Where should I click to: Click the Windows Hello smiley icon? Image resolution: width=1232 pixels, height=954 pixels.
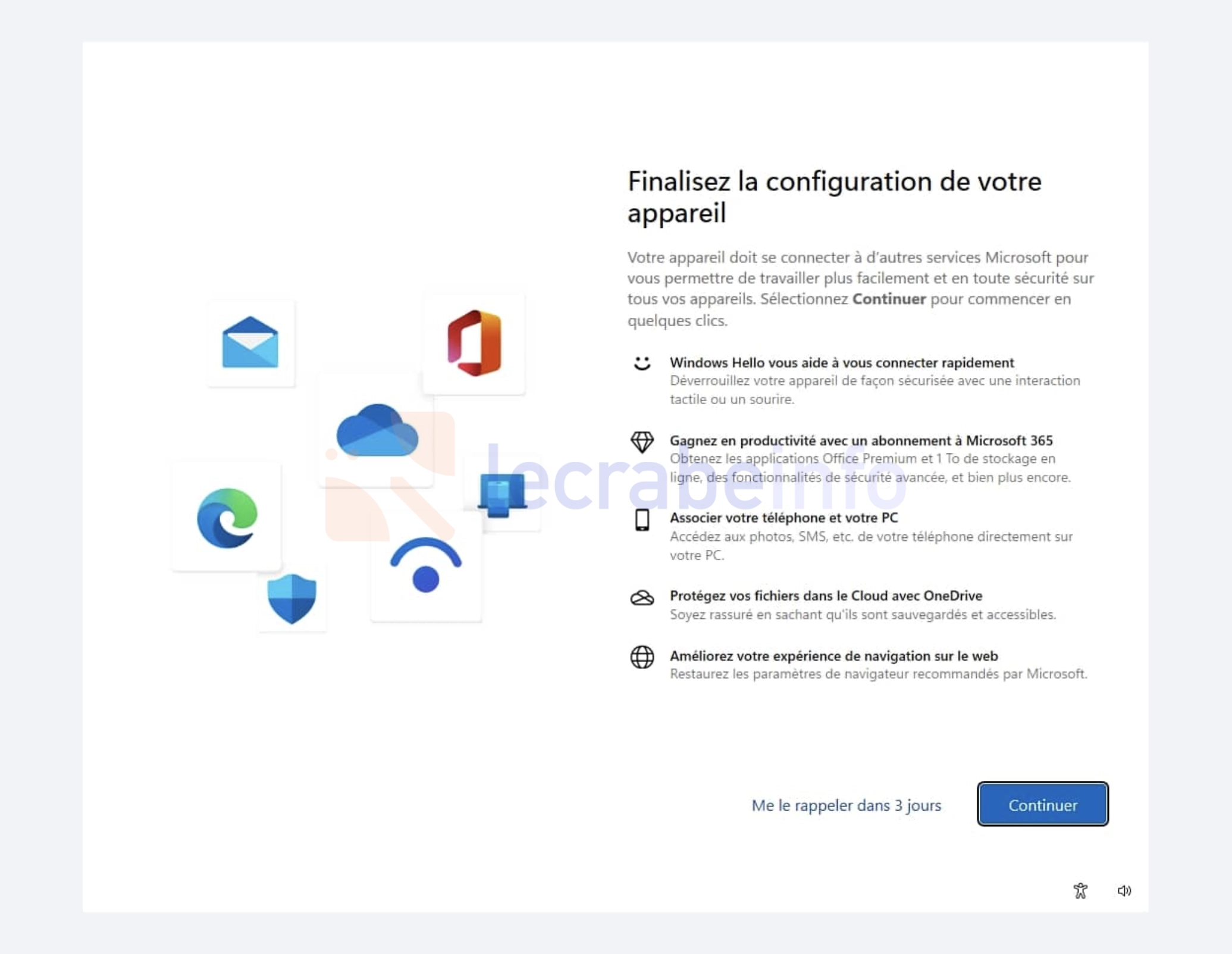tap(642, 362)
